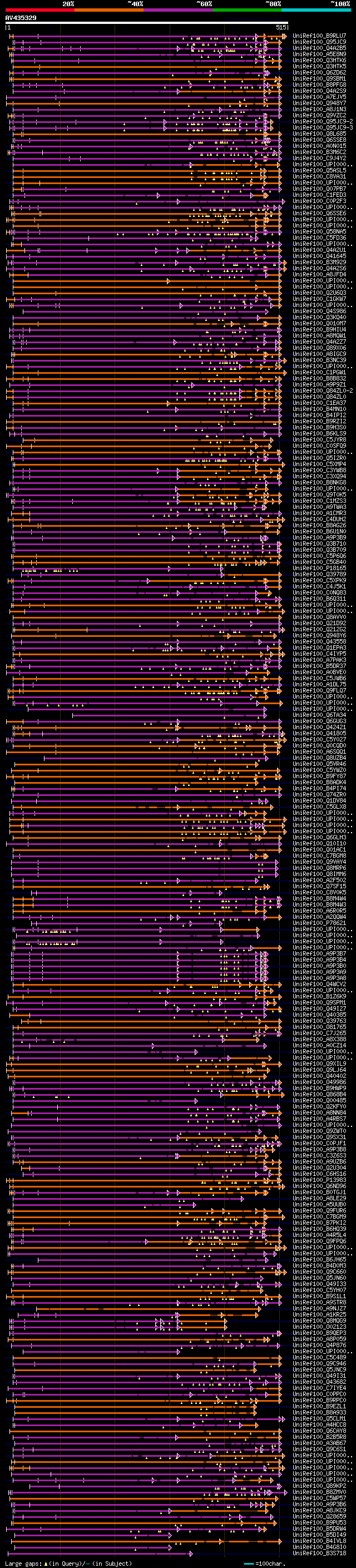Select the UniRef100_C1FED3 label
The image size is (356, 1568).
319,195
